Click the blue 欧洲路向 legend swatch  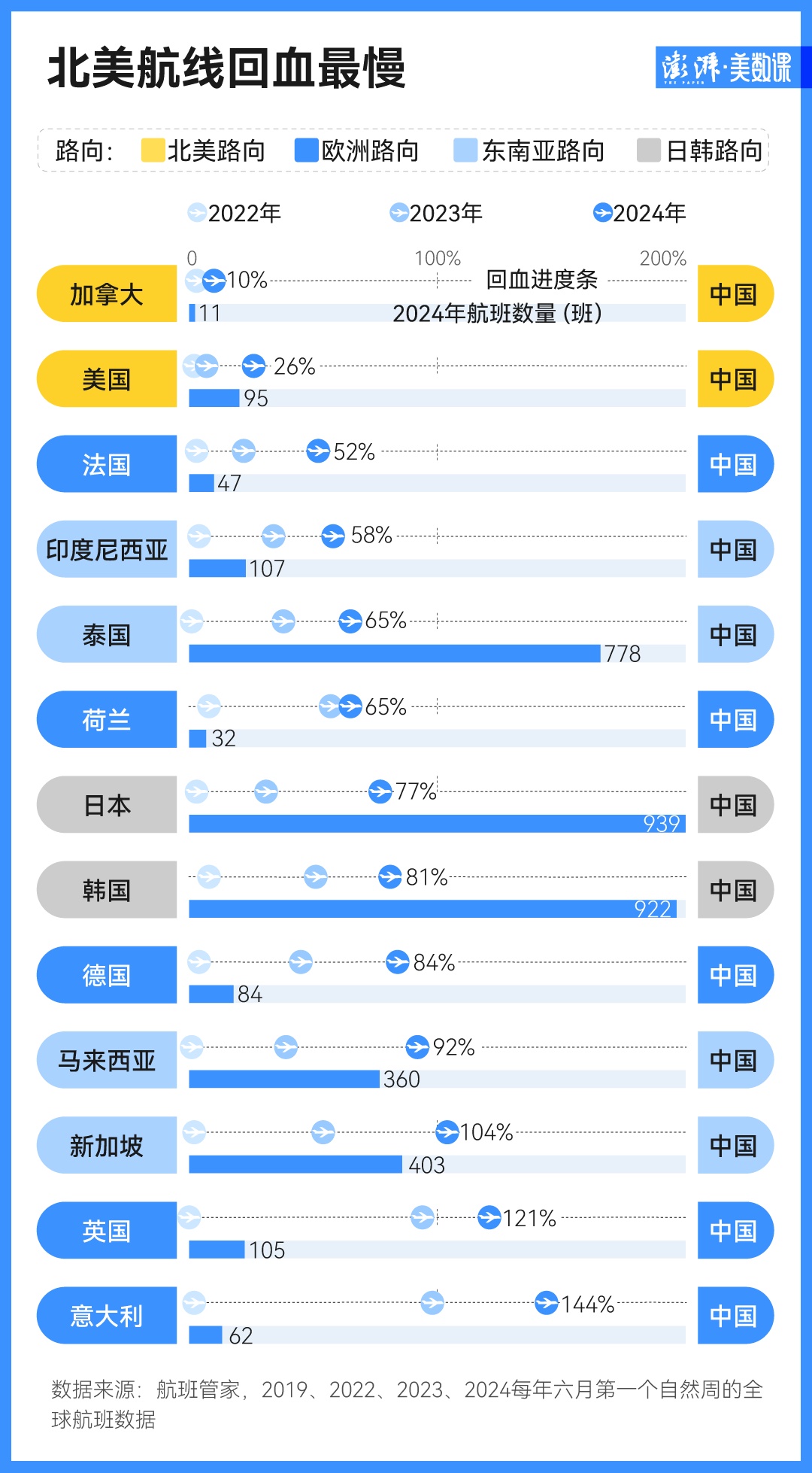[x=307, y=150]
